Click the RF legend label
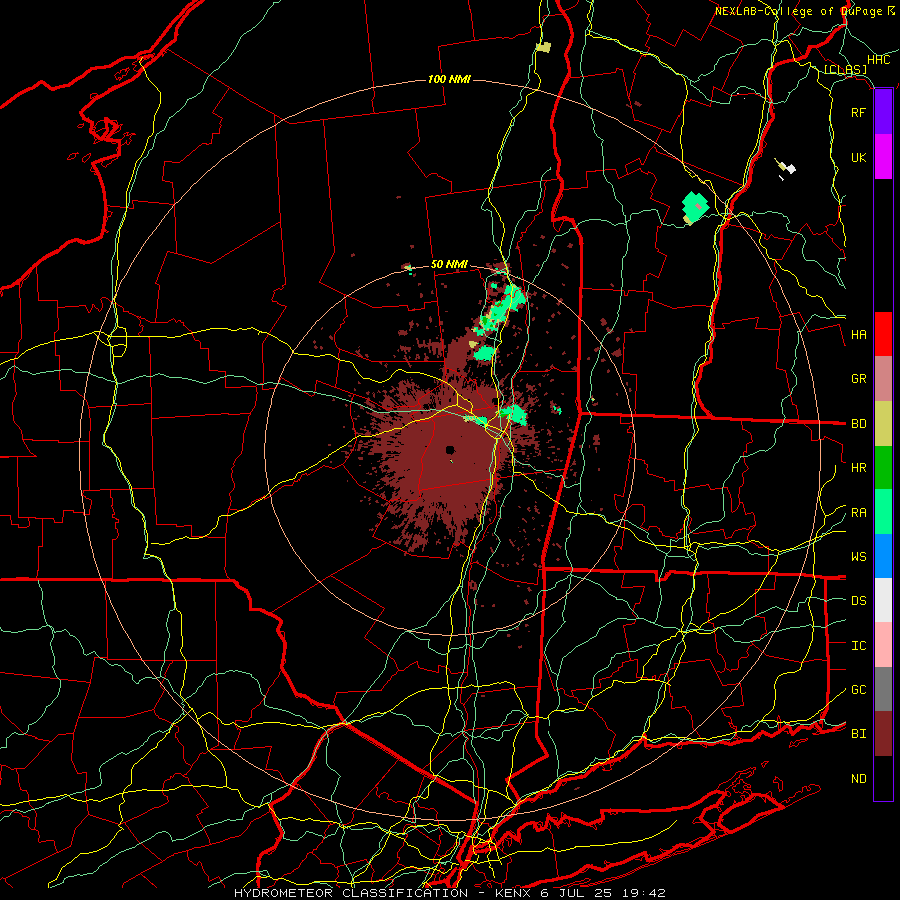 [x=859, y=112]
